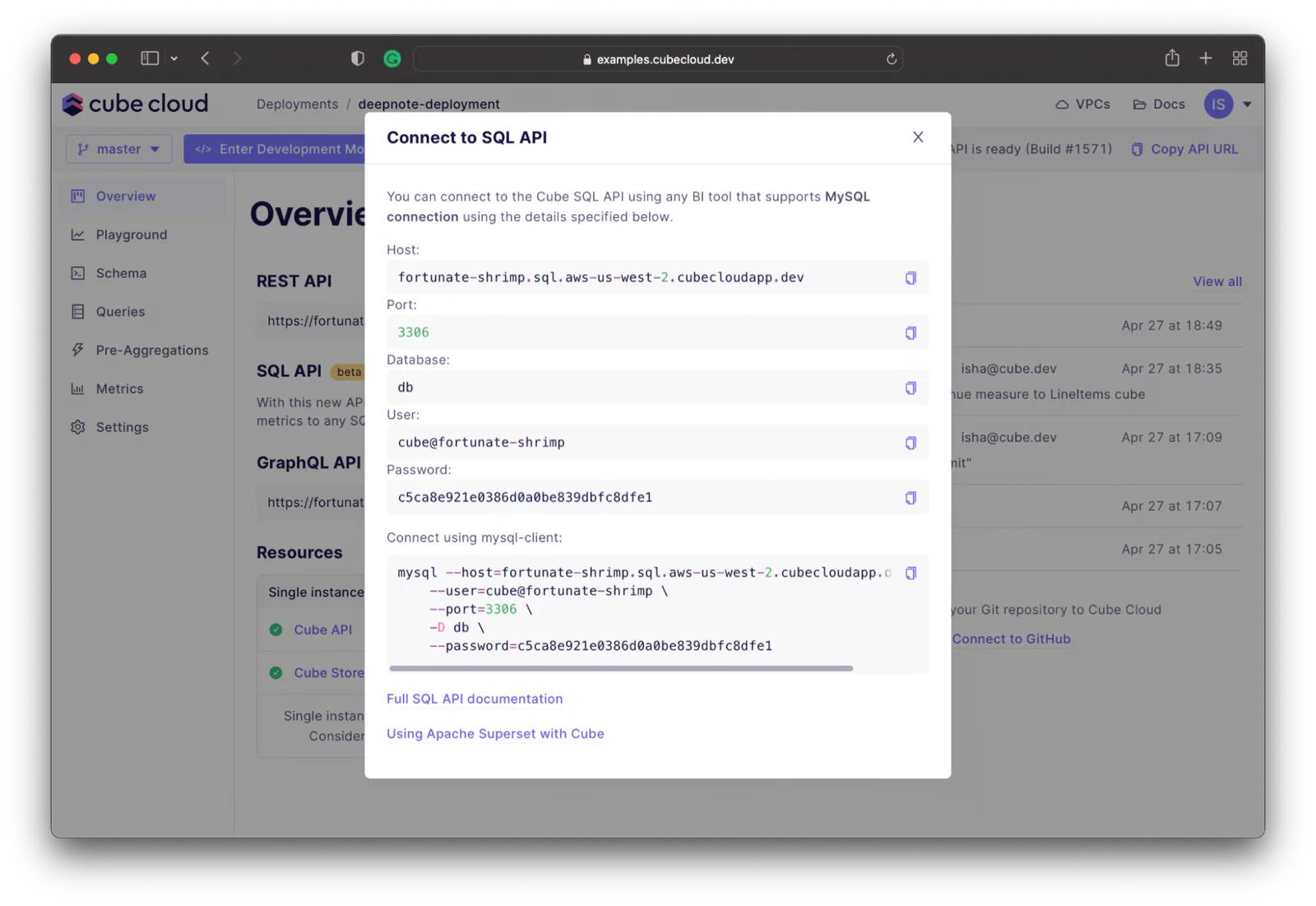Click View all link
Viewport: 1316px width, 906px height.
tap(1217, 281)
